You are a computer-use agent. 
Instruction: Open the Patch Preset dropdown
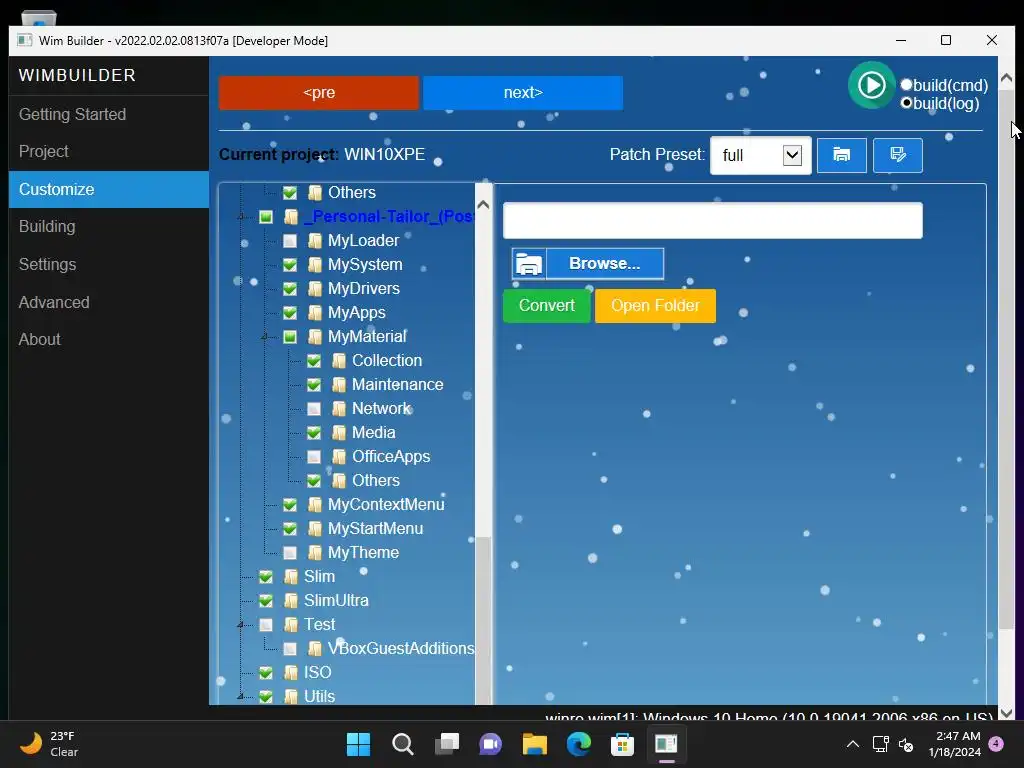coord(792,155)
